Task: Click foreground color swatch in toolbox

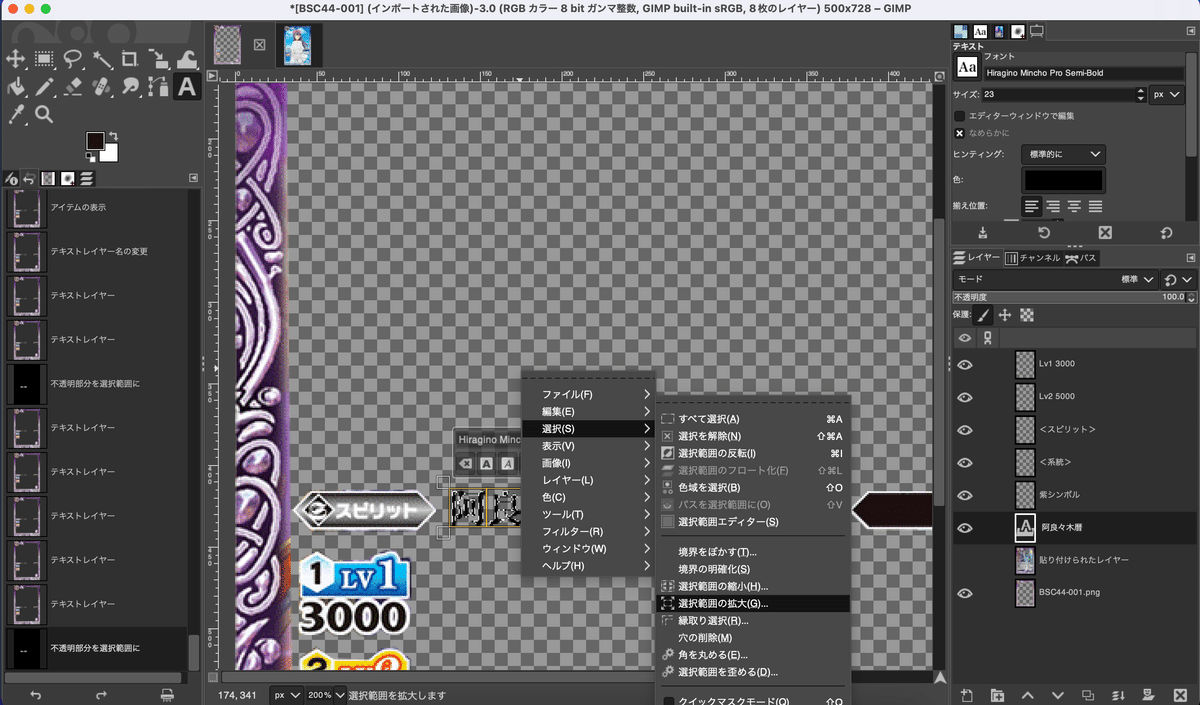Action: click(x=95, y=142)
